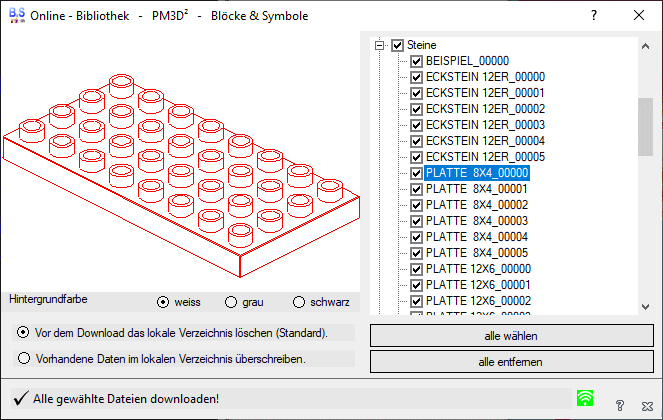Collapse the Steine tree node
The height and width of the screenshot is (420, 663).
coord(379,45)
